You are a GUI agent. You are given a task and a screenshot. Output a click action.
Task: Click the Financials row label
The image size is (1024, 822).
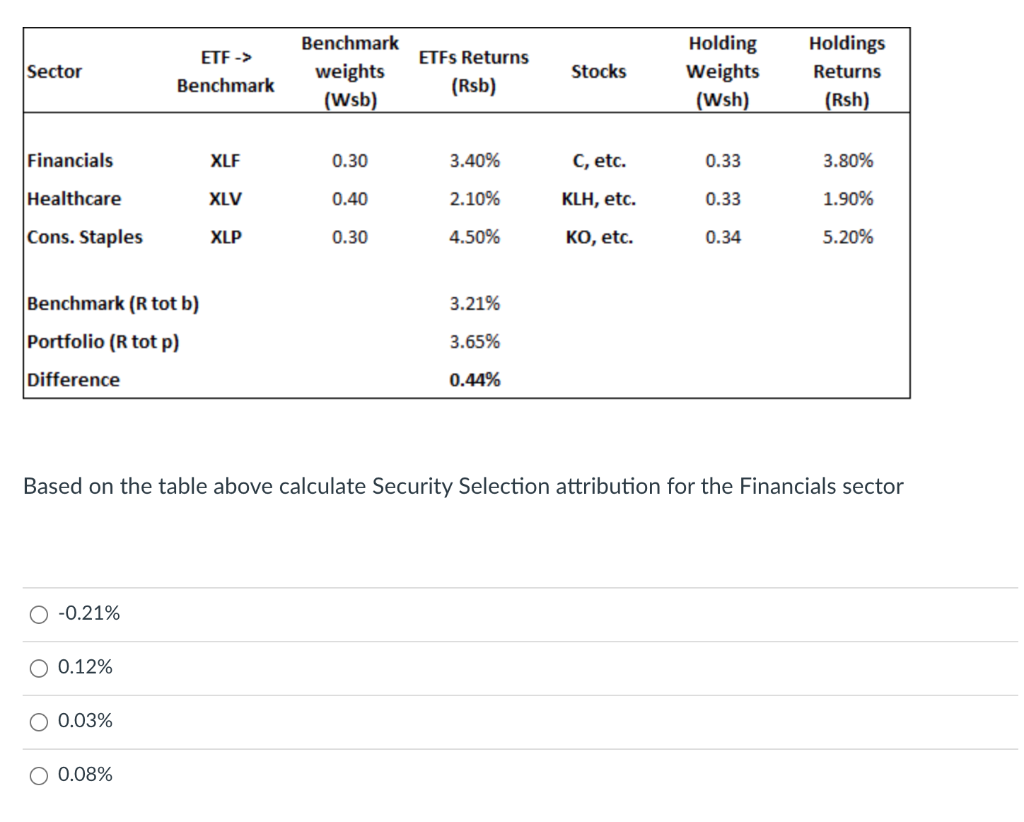click(71, 160)
